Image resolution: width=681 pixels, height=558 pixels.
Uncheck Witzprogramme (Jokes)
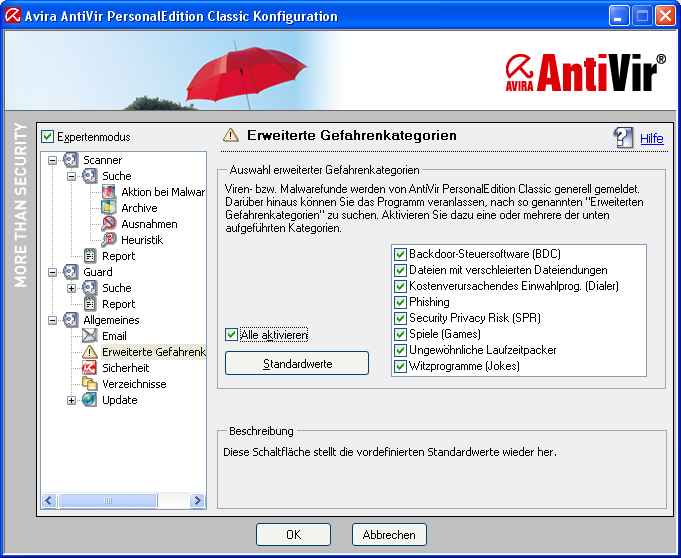pos(400,366)
